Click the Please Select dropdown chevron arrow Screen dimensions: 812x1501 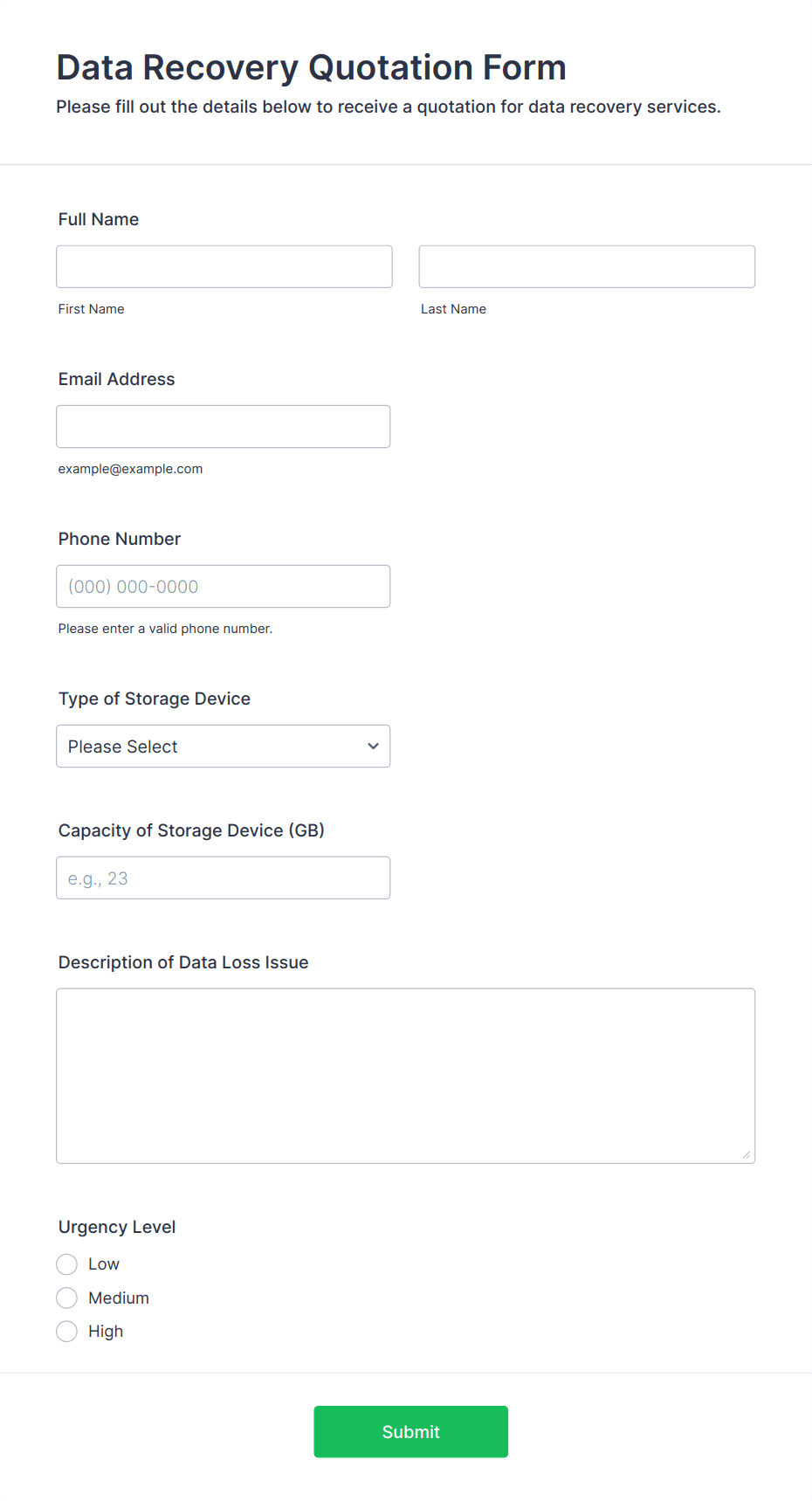pos(373,746)
